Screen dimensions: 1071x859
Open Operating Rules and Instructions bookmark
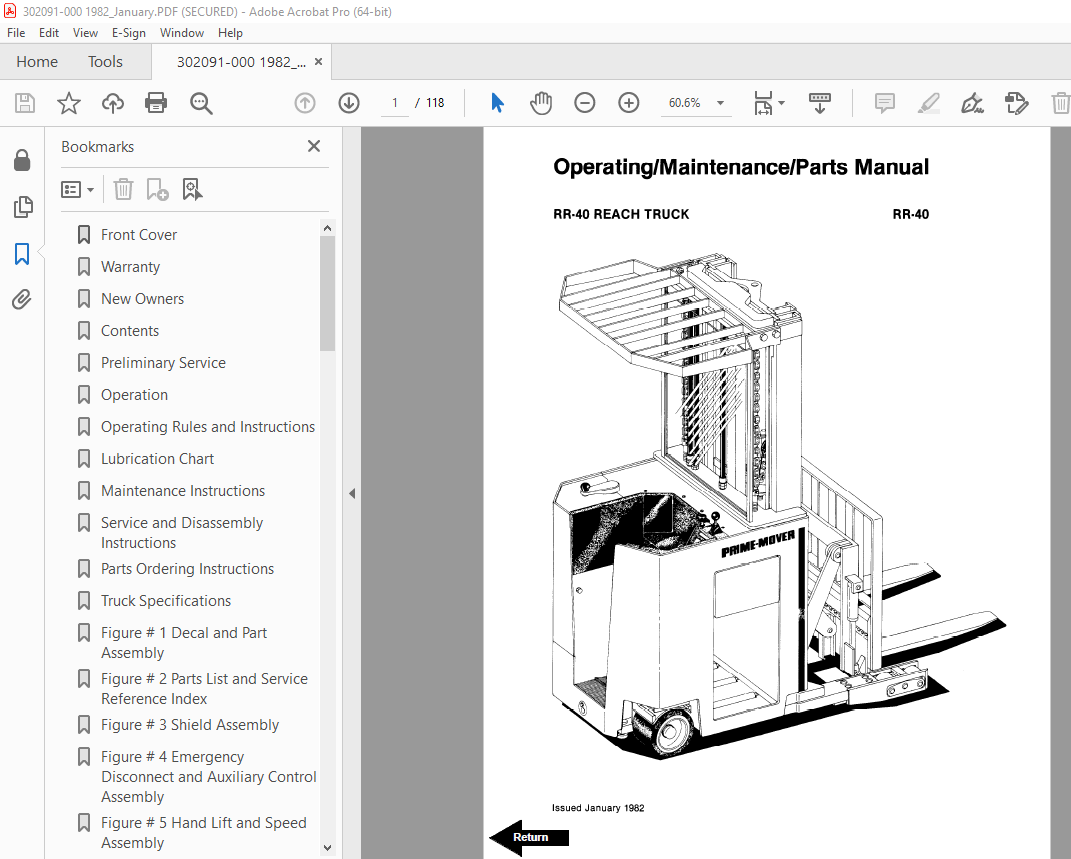pyautogui.click(x=208, y=427)
